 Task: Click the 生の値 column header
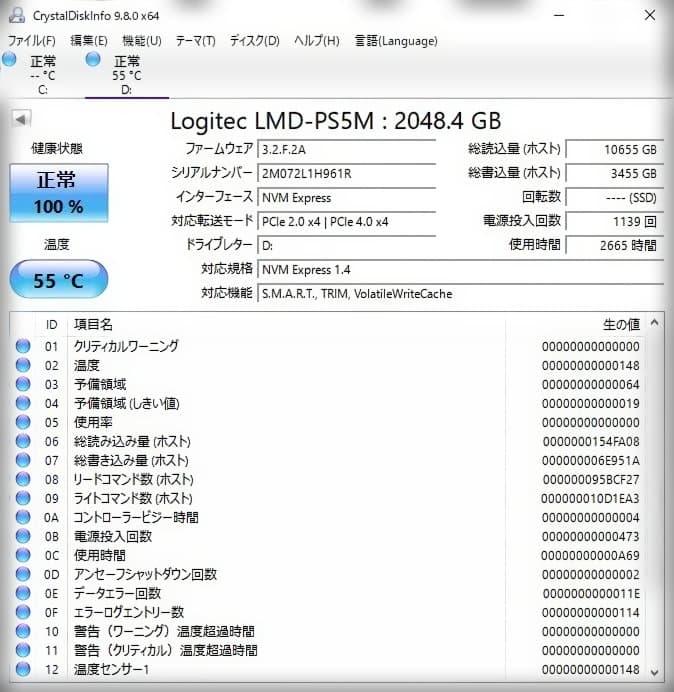tap(576, 325)
